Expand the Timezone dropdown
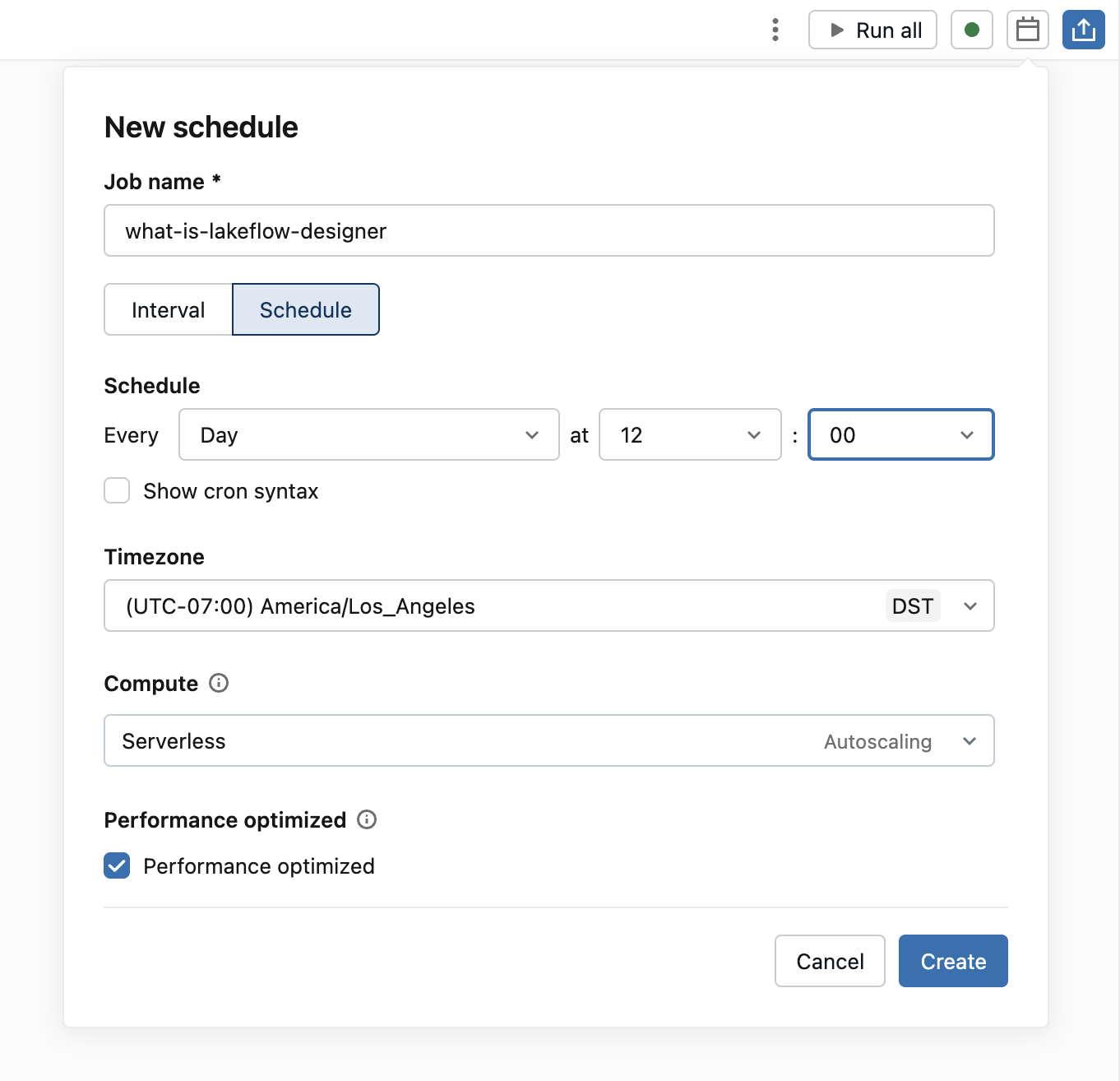The width and height of the screenshot is (1120, 1081). point(549,605)
